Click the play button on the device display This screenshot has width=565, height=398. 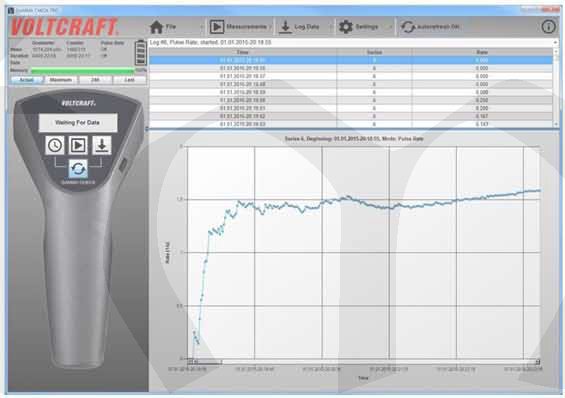click(78, 145)
